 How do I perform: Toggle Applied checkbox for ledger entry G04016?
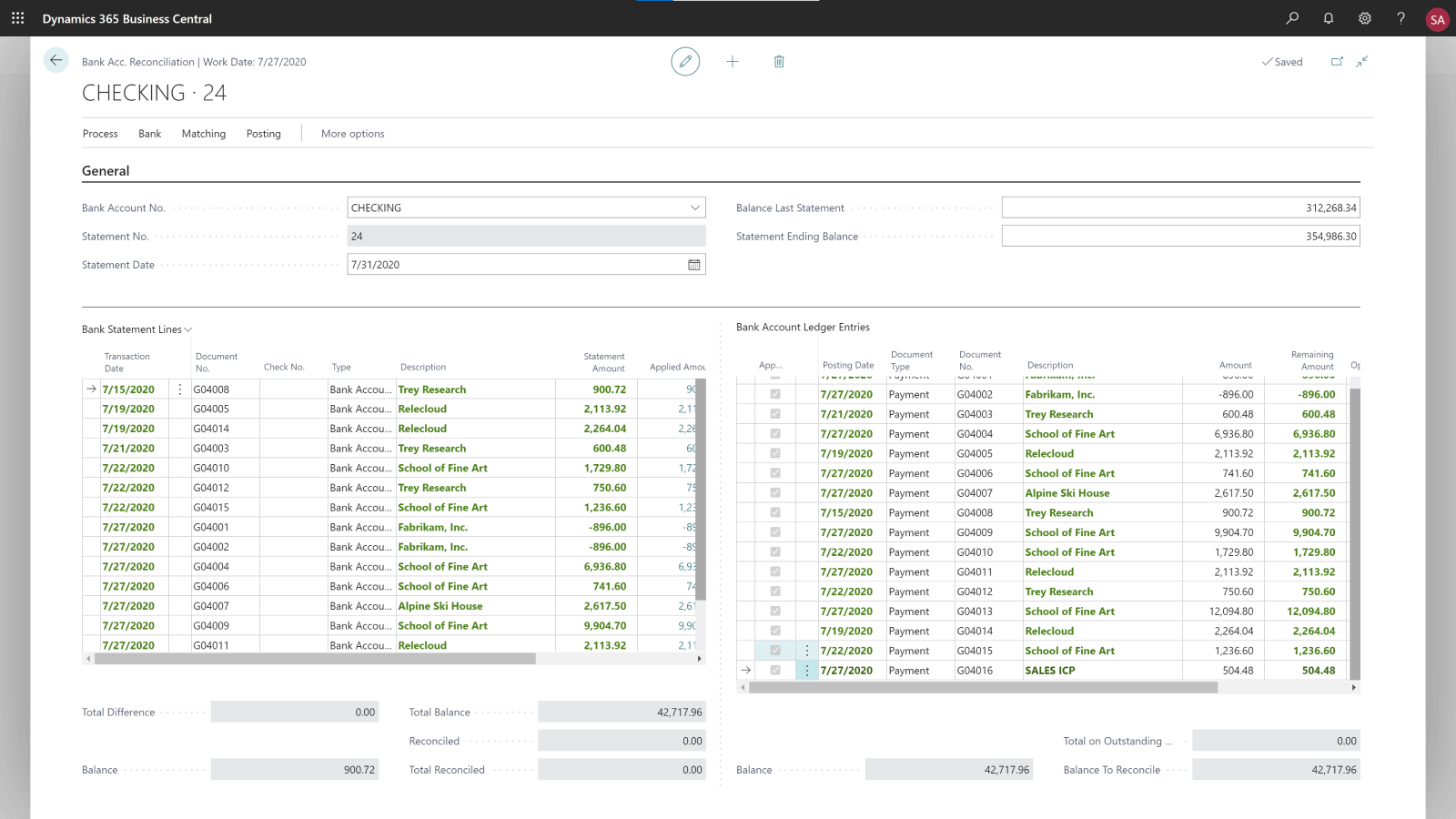pyautogui.click(x=775, y=671)
